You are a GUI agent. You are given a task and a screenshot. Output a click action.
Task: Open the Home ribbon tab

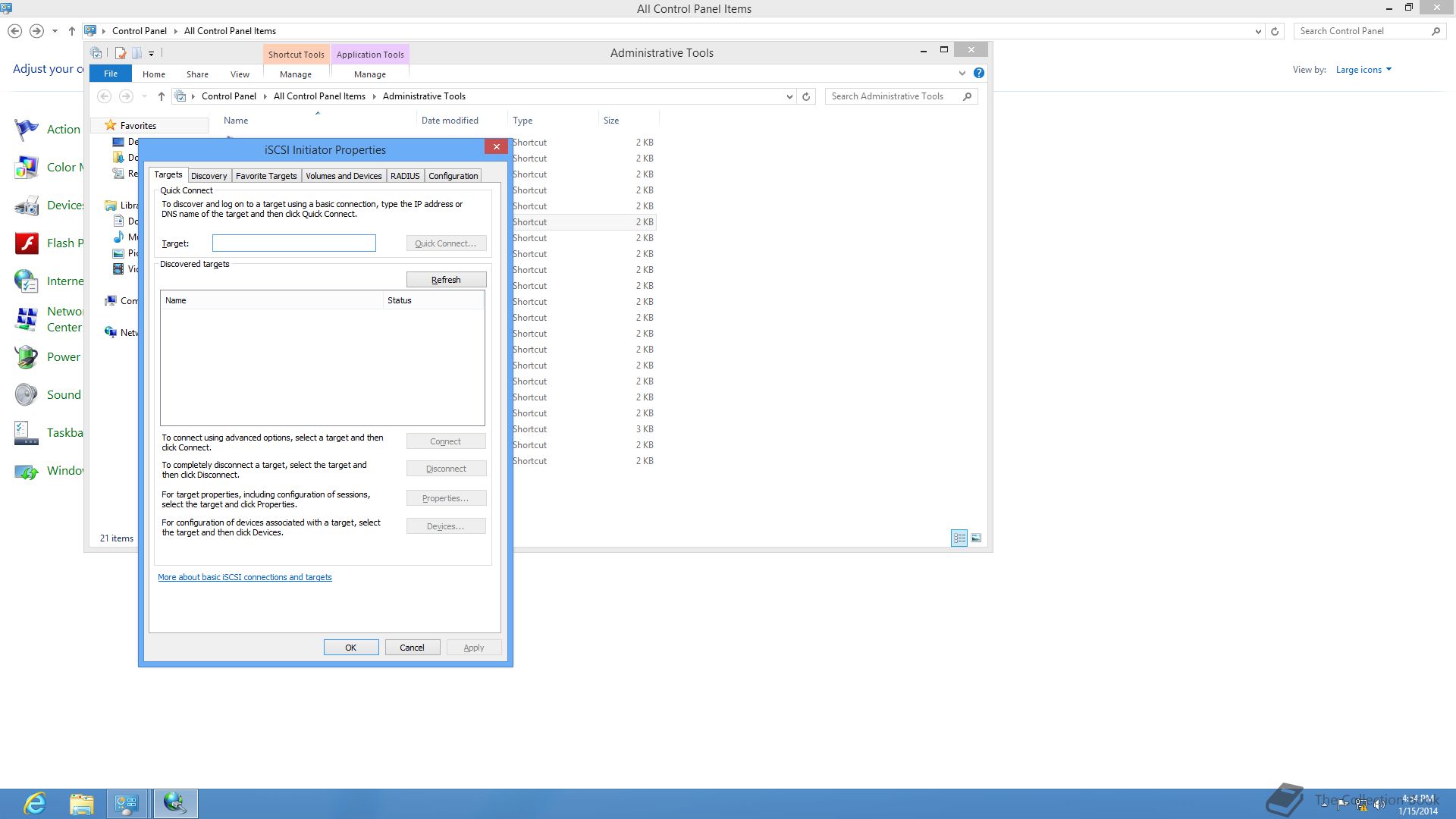click(x=154, y=74)
